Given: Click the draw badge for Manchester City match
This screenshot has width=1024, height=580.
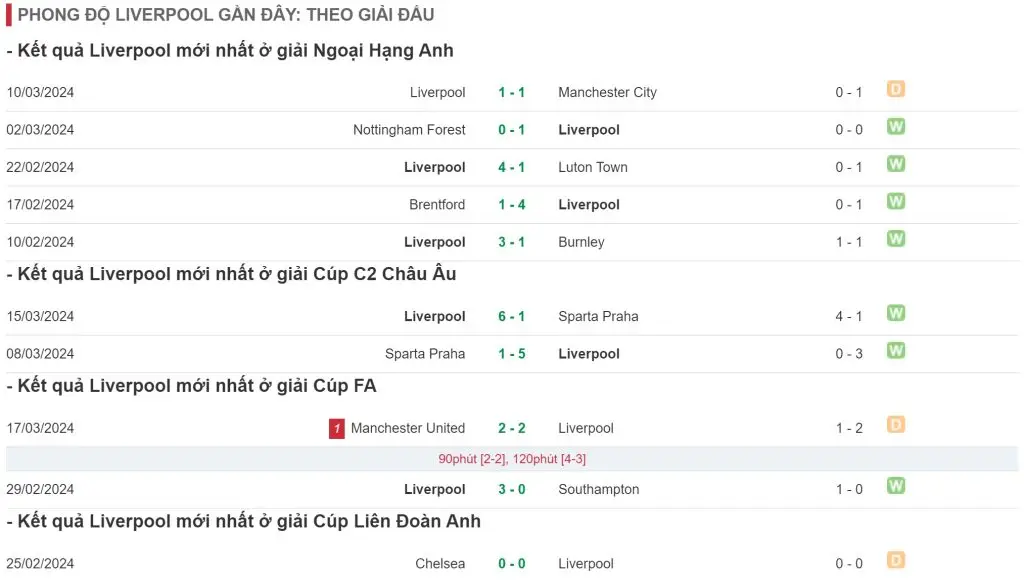Looking at the screenshot, I should (895, 89).
